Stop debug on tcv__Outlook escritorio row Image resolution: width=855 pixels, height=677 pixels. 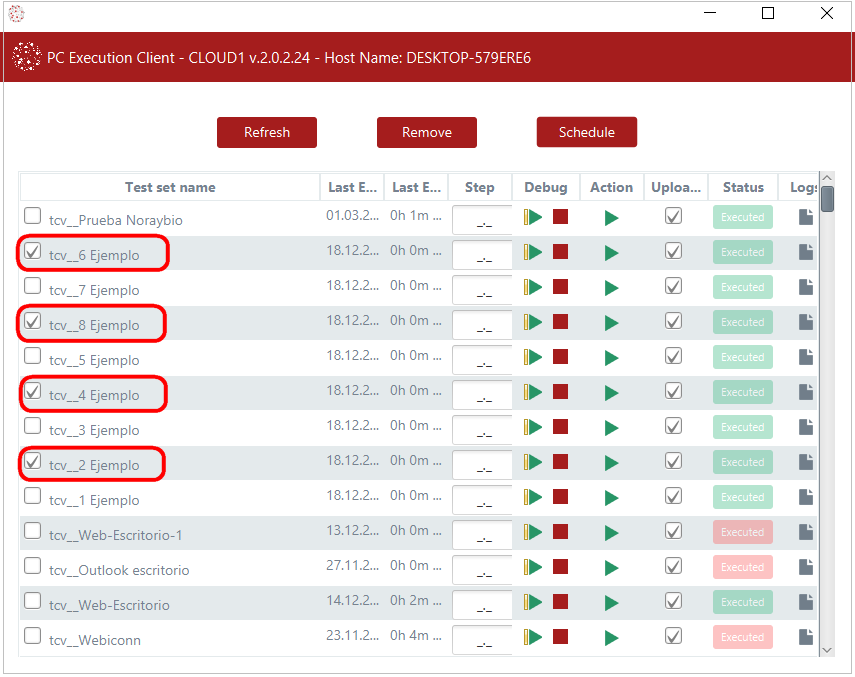[560, 568]
